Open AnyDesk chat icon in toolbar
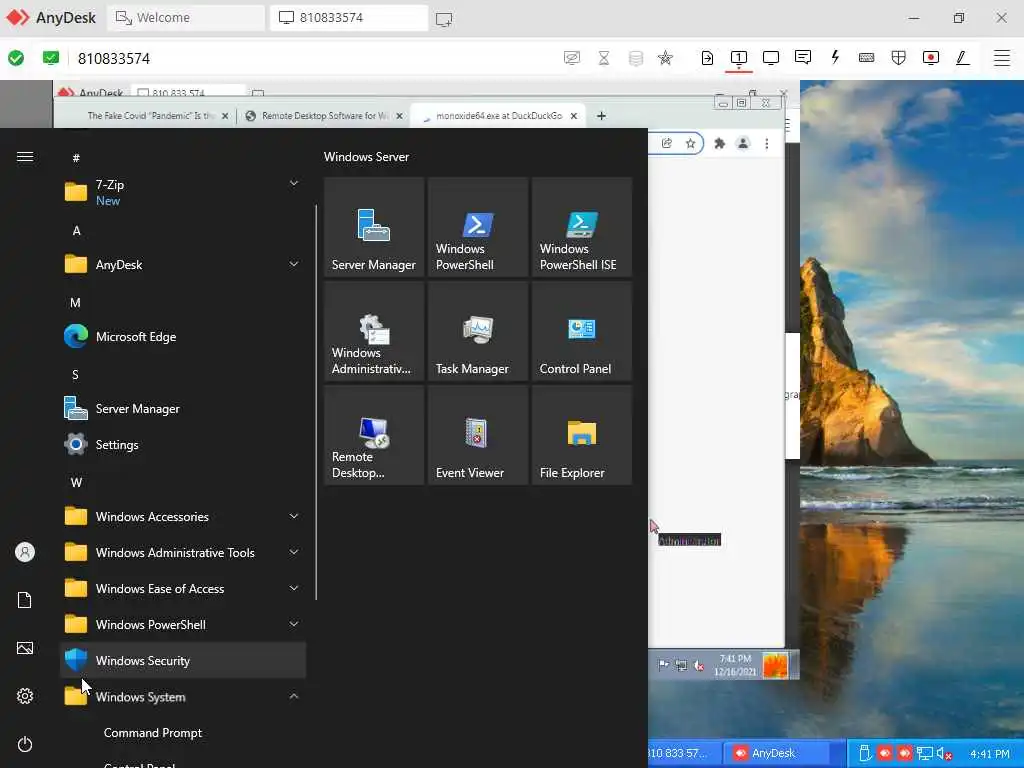 803,57
